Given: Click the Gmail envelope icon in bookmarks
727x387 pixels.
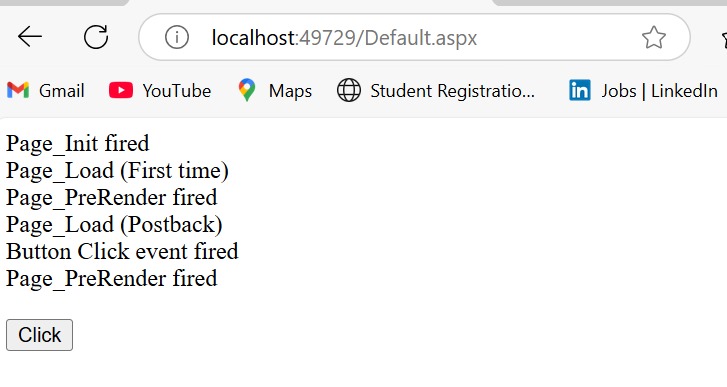Looking at the screenshot, I should pos(18,90).
